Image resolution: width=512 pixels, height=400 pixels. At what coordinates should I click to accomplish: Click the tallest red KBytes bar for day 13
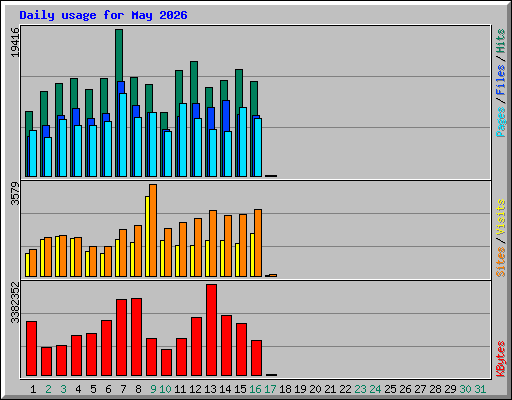[x=211, y=330]
